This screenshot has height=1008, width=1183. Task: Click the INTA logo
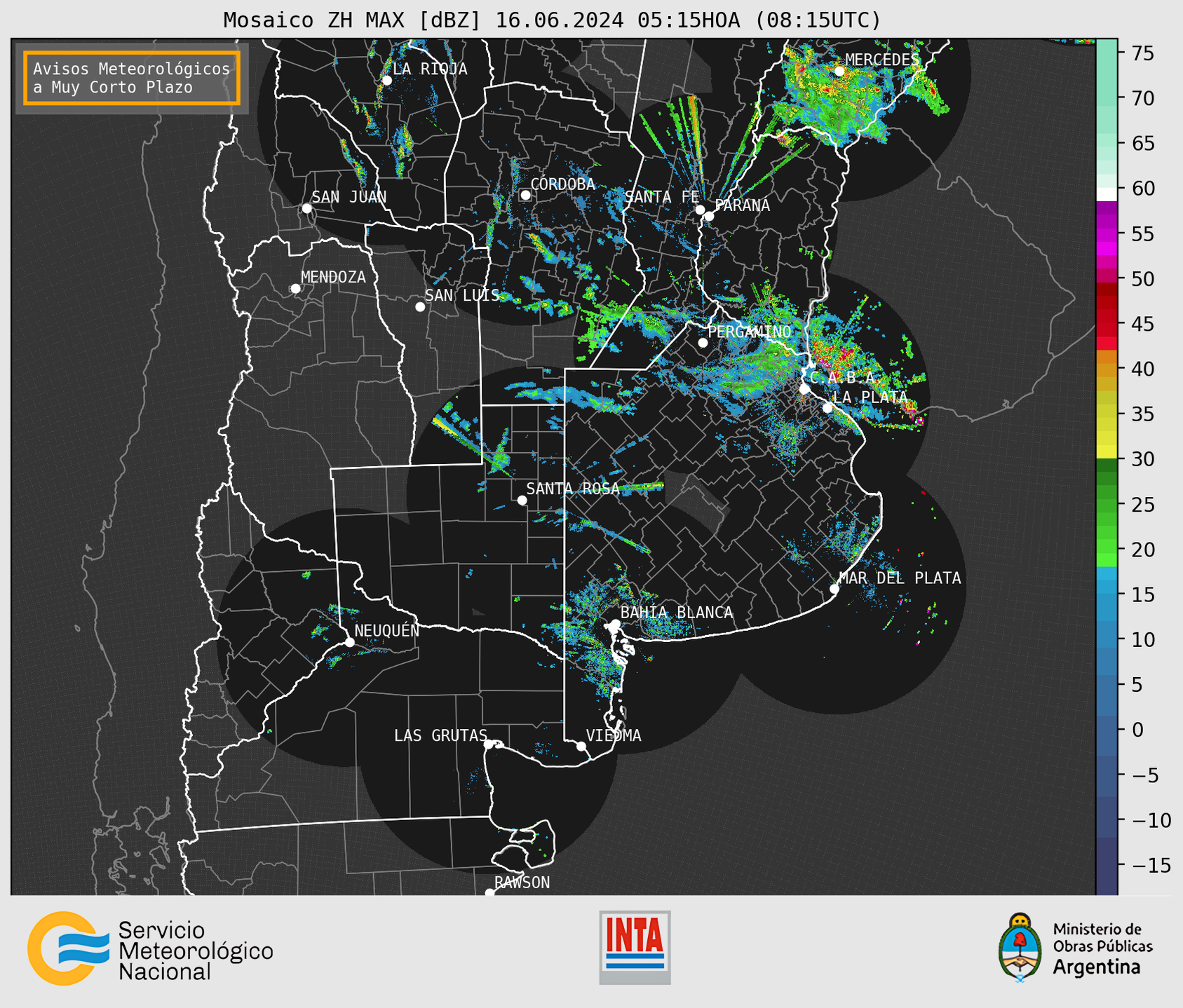635,947
